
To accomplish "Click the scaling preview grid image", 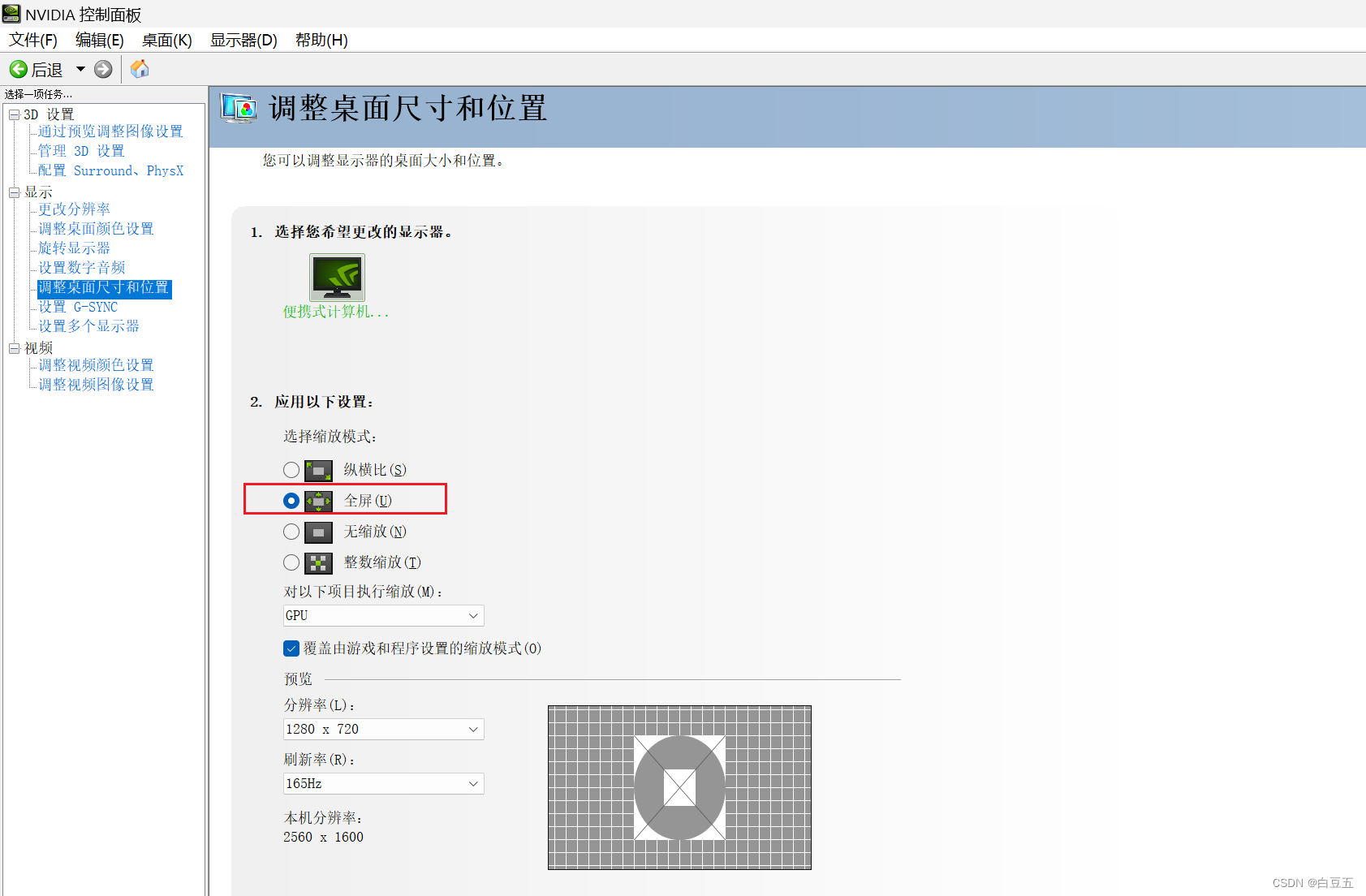I will pos(679,787).
